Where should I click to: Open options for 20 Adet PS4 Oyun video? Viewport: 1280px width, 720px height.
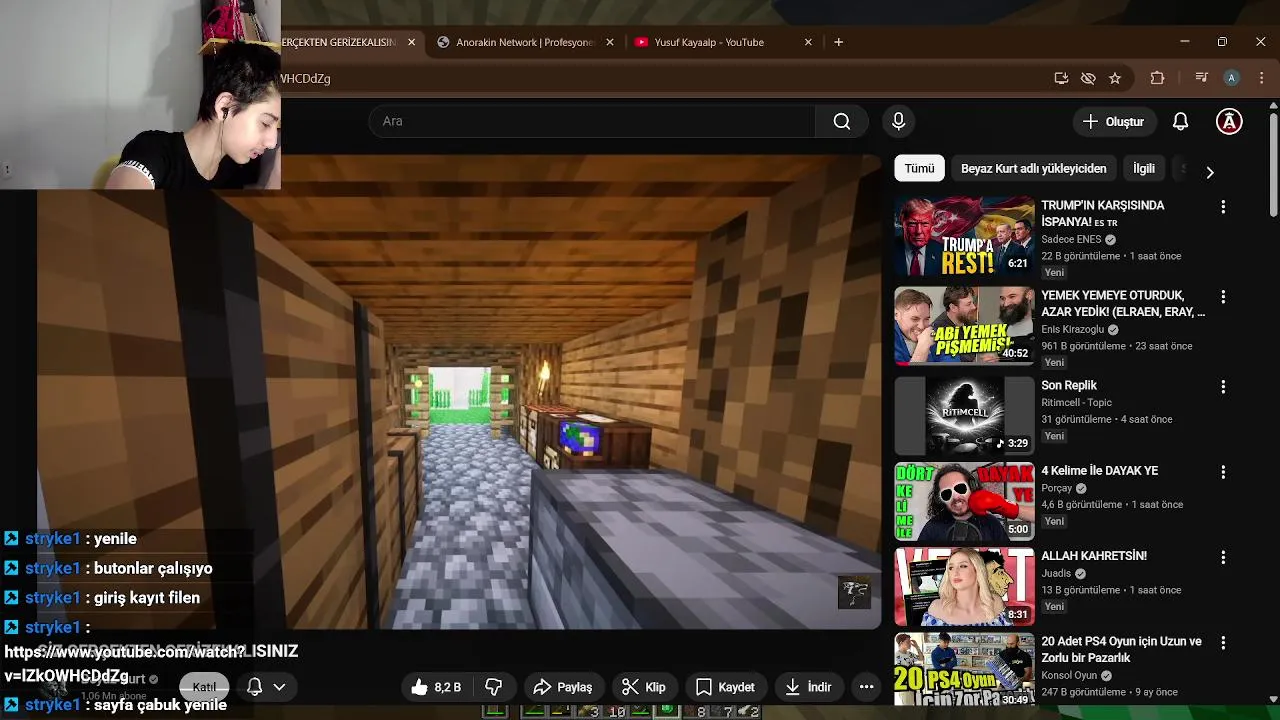(x=1222, y=643)
